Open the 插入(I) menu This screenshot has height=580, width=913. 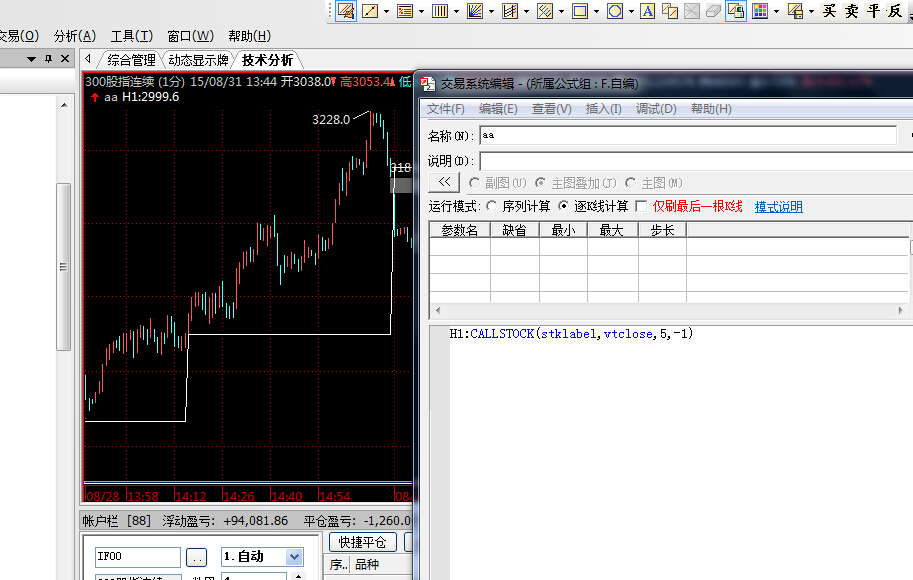point(603,109)
